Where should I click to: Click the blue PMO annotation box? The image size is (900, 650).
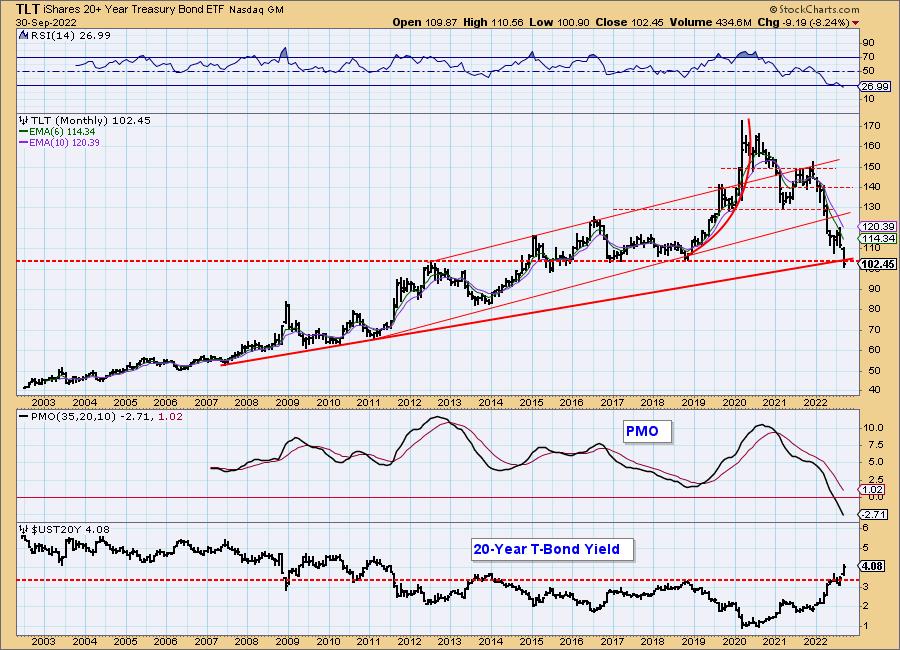[647, 431]
